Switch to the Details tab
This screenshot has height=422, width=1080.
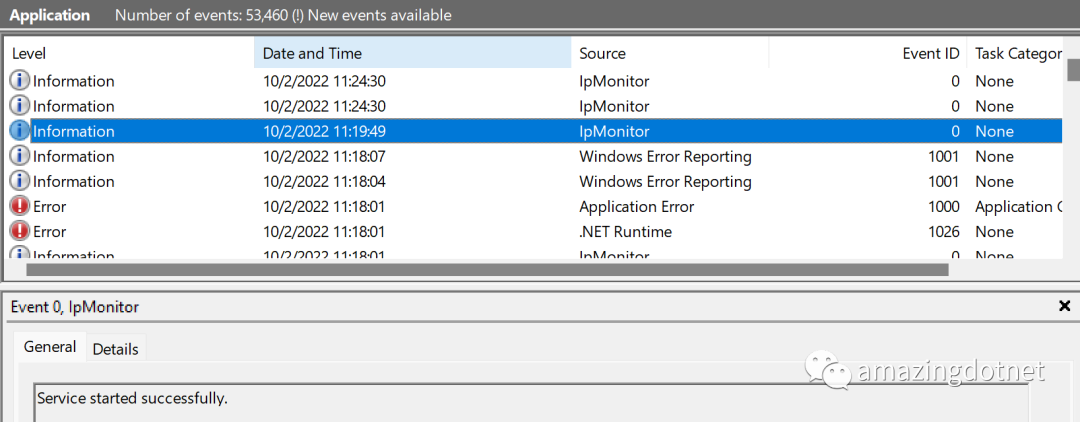116,348
